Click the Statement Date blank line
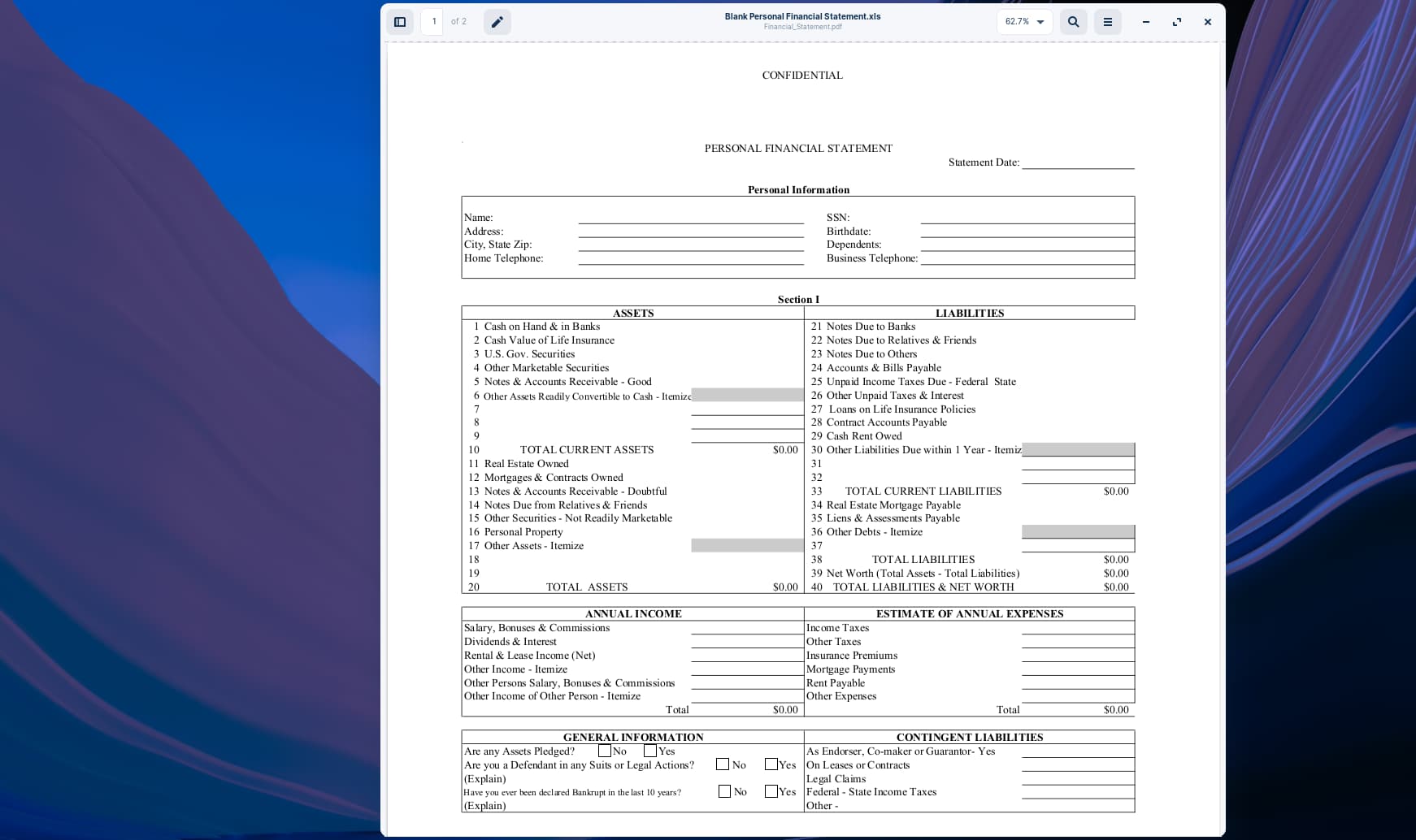1416x840 pixels. [x=1078, y=163]
